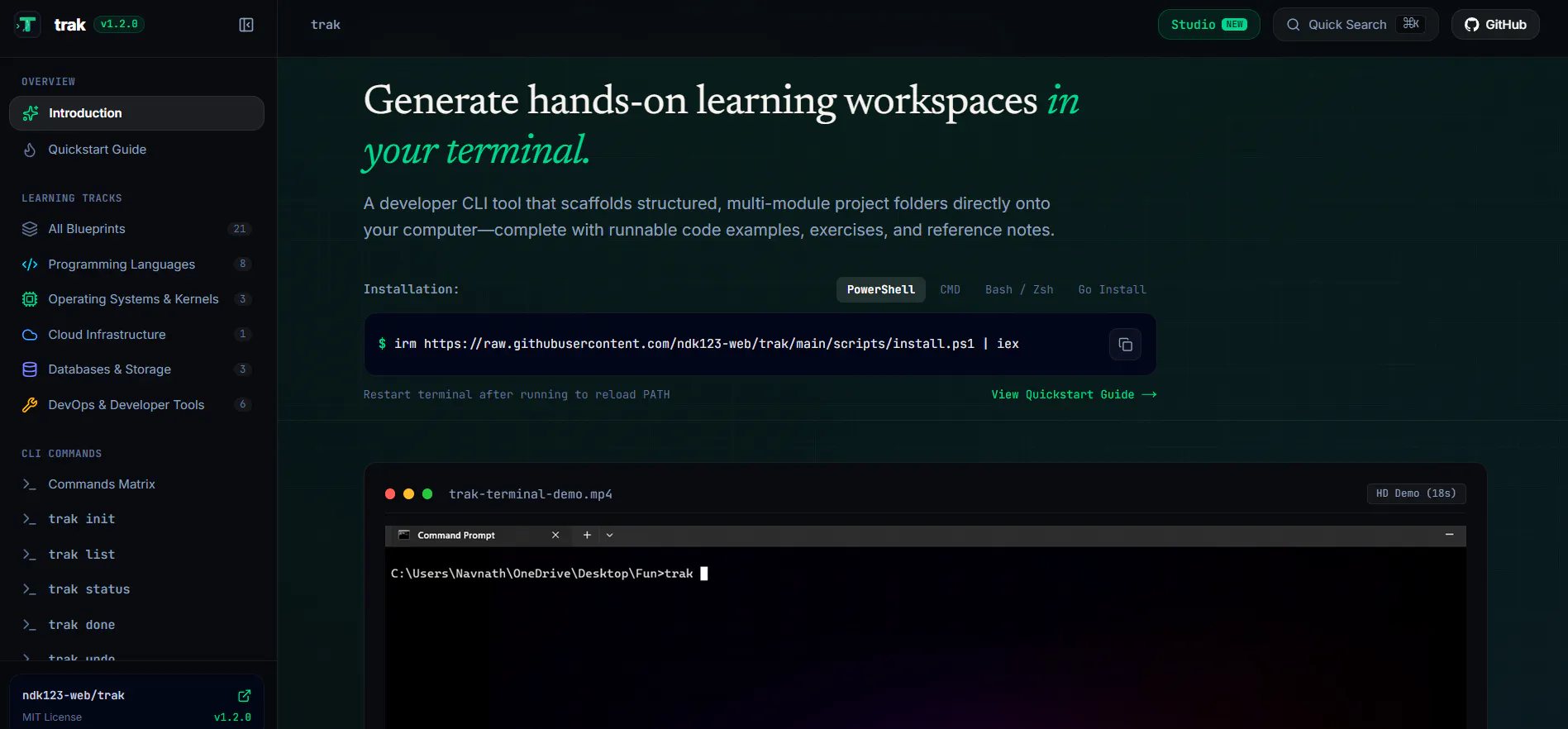Collapse the sidebar panel toggle
1568x729 pixels.
[x=246, y=25]
